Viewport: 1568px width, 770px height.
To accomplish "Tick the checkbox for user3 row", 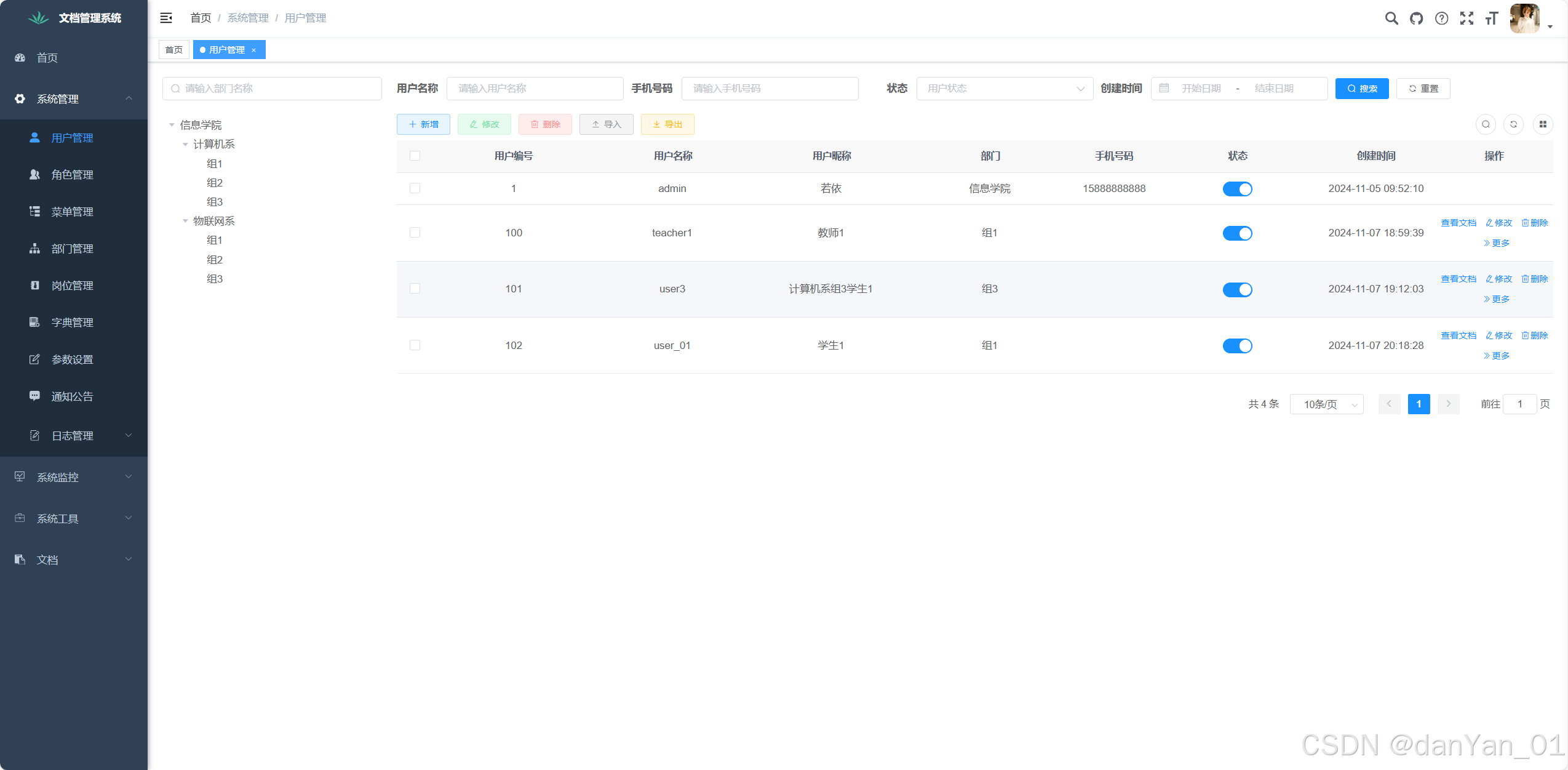I will coord(415,289).
